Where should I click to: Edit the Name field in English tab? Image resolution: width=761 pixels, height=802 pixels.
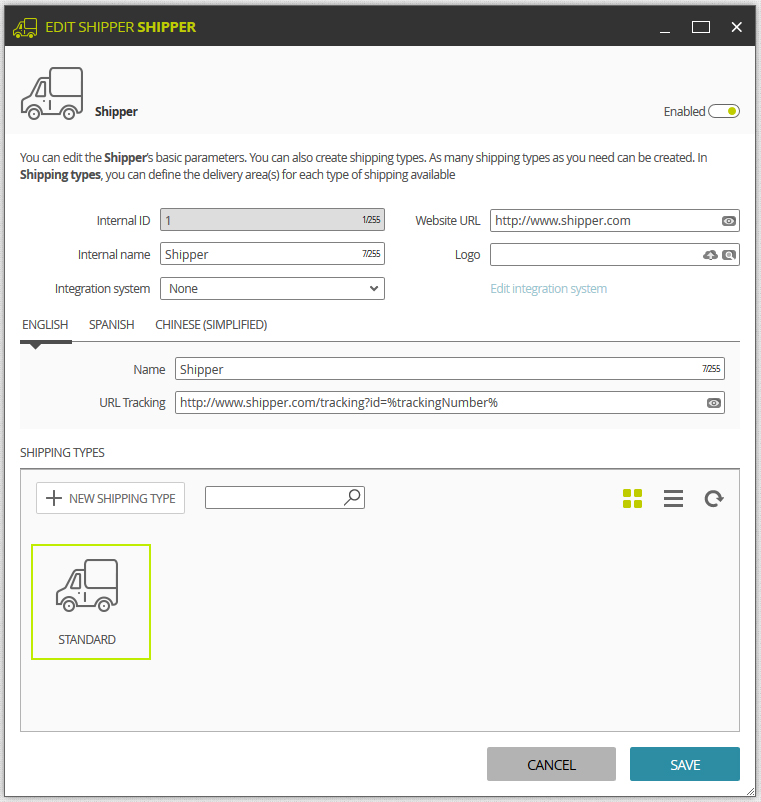[450, 369]
